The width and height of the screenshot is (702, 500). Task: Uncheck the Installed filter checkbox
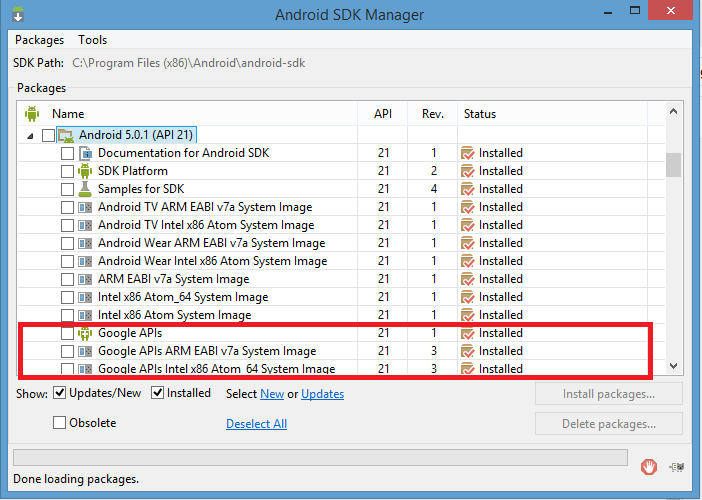(158, 393)
